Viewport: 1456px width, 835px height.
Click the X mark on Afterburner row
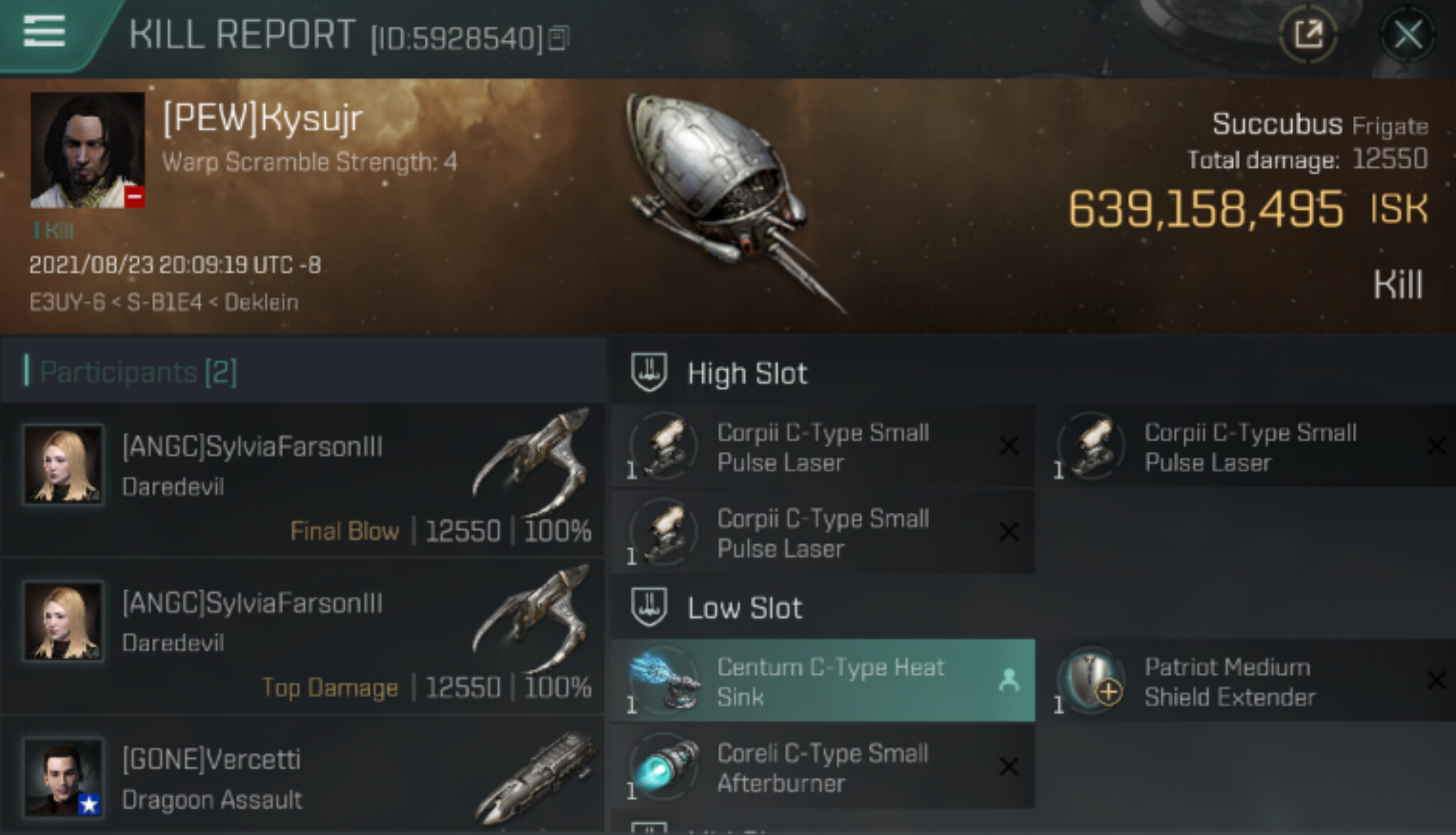click(x=1008, y=767)
